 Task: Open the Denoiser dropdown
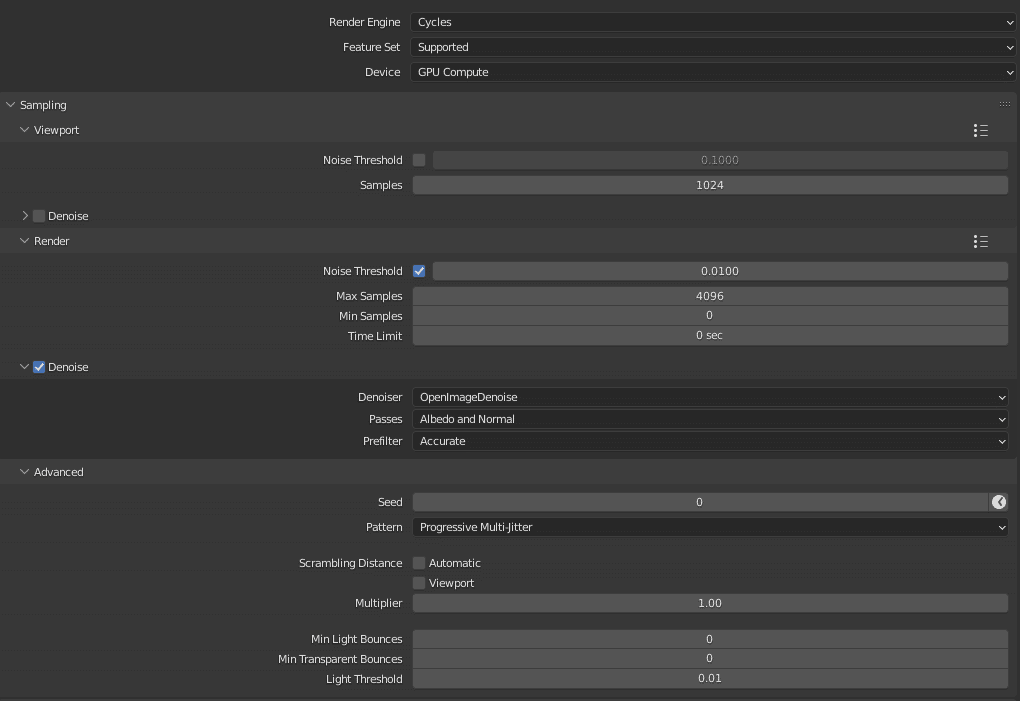coord(710,397)
